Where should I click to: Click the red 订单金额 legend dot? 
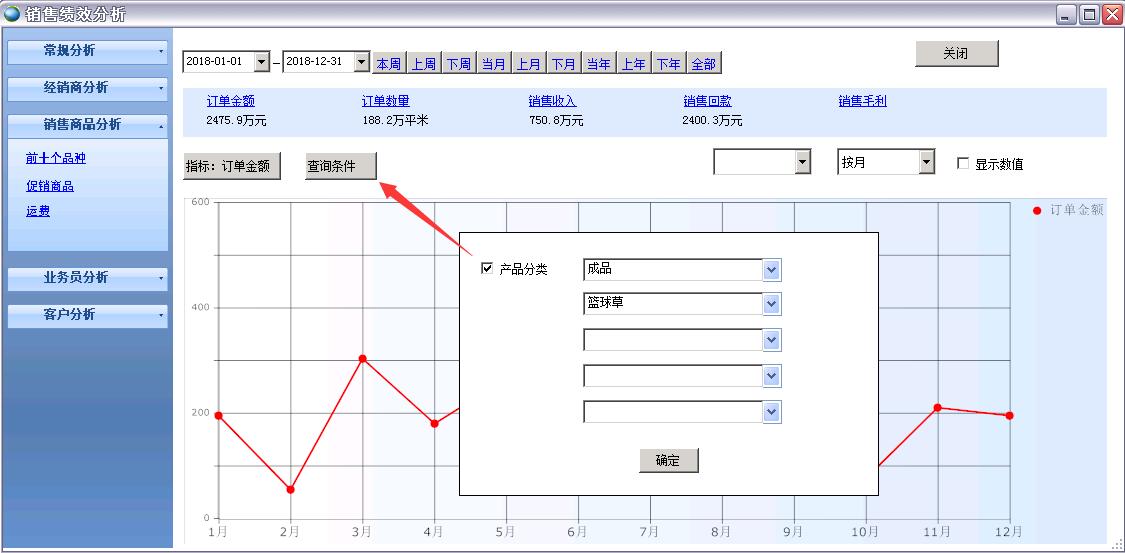tap(1037, 210)
